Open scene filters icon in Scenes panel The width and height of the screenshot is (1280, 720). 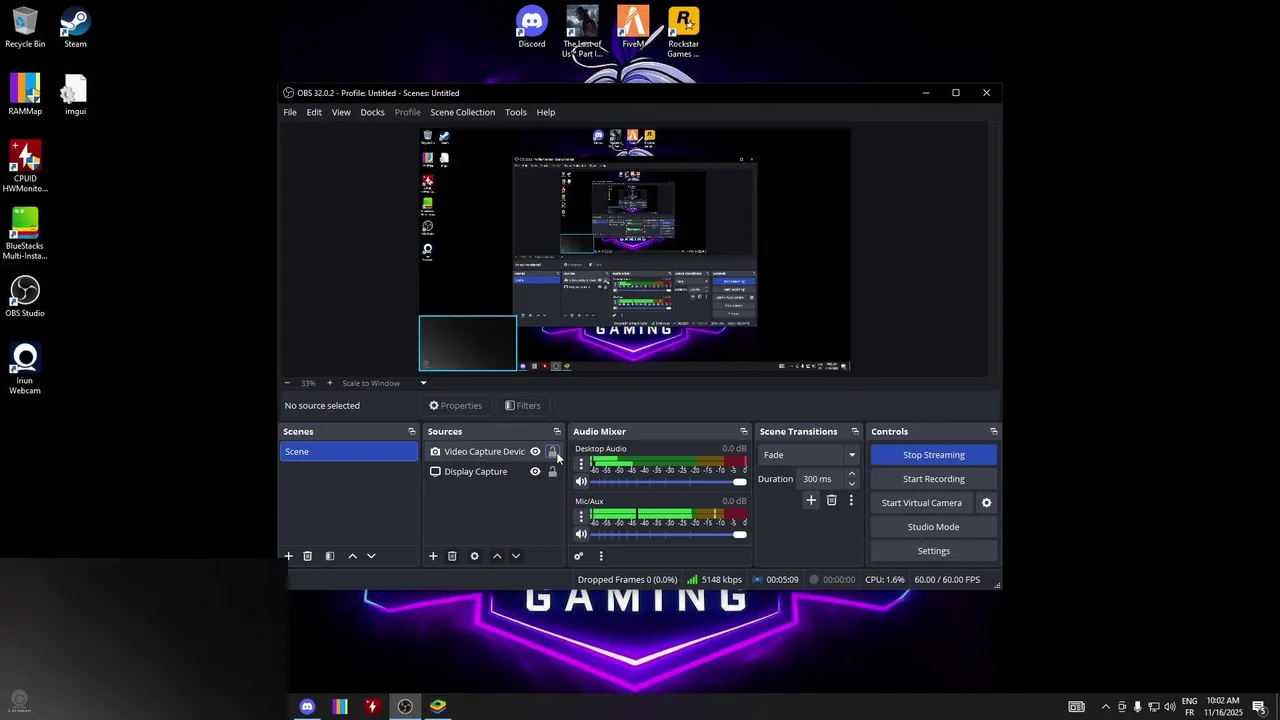(x=330, y=556)
